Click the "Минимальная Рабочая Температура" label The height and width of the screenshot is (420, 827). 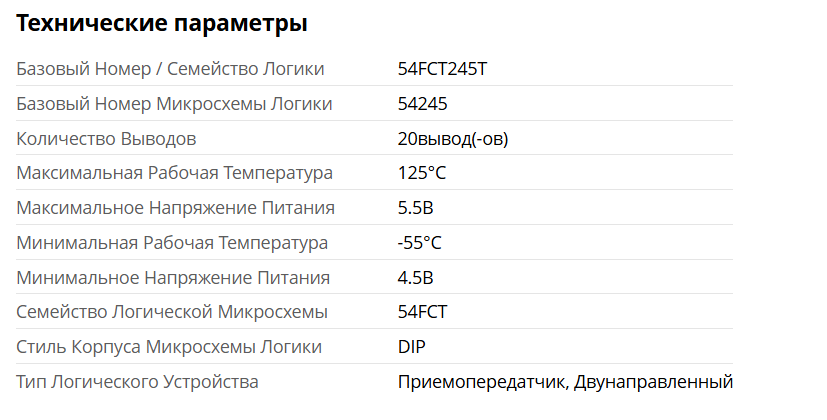[x=172, y=243]
